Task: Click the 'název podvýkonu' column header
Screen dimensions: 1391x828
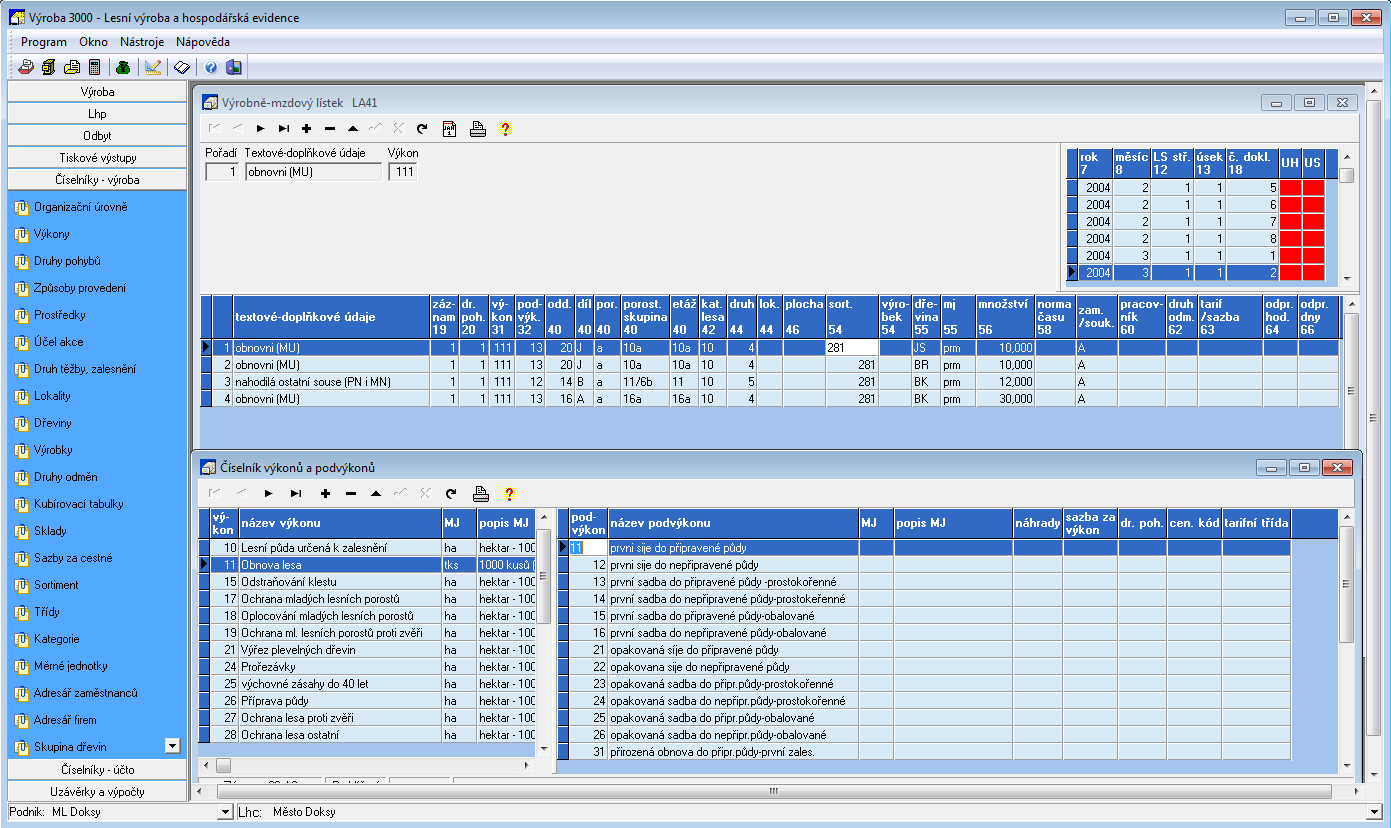Action: (x=733, y=523)
